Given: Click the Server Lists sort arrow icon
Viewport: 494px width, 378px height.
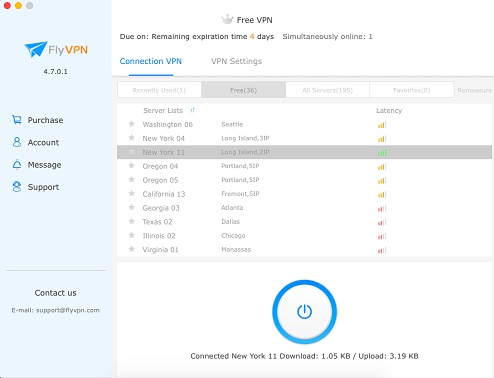Looking at the screenshot, I should pos(192,110).
